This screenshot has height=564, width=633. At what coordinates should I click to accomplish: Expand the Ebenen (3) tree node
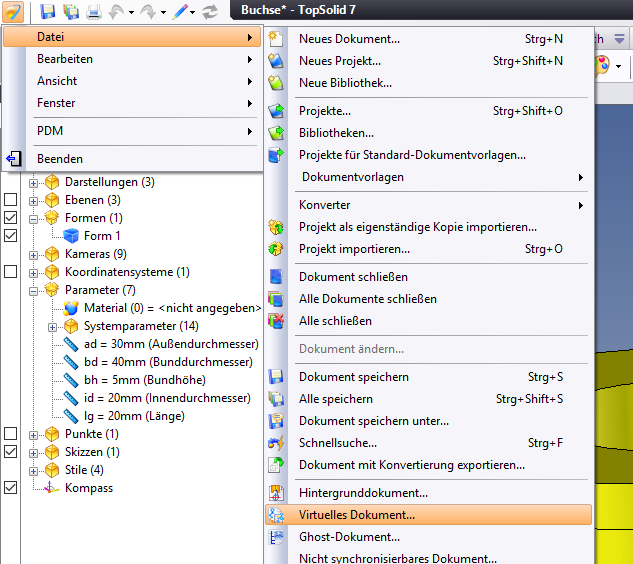coord(34,201)
